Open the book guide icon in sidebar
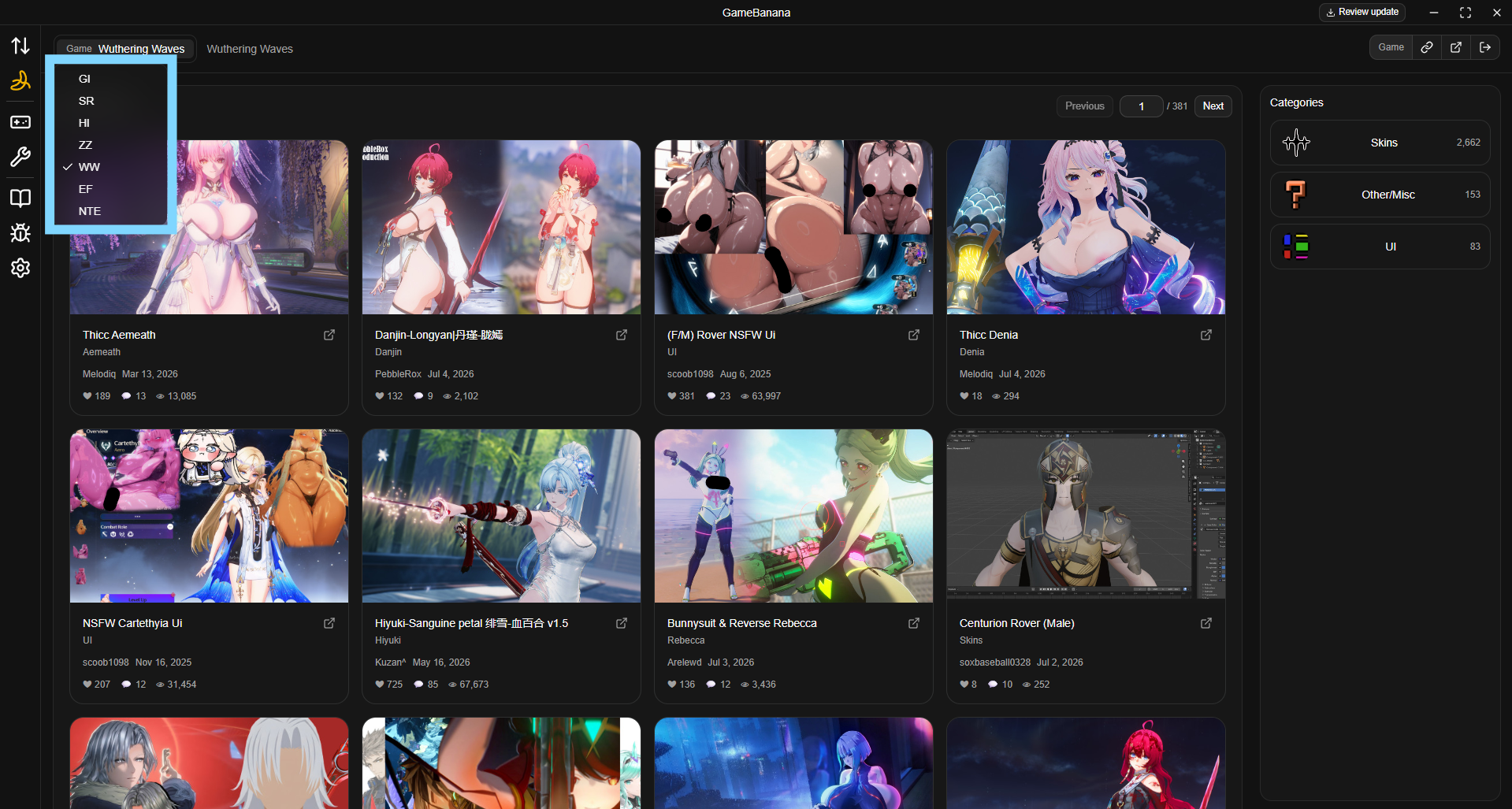The width and height of the screenshot is (1512, 809). coord(20,198)
